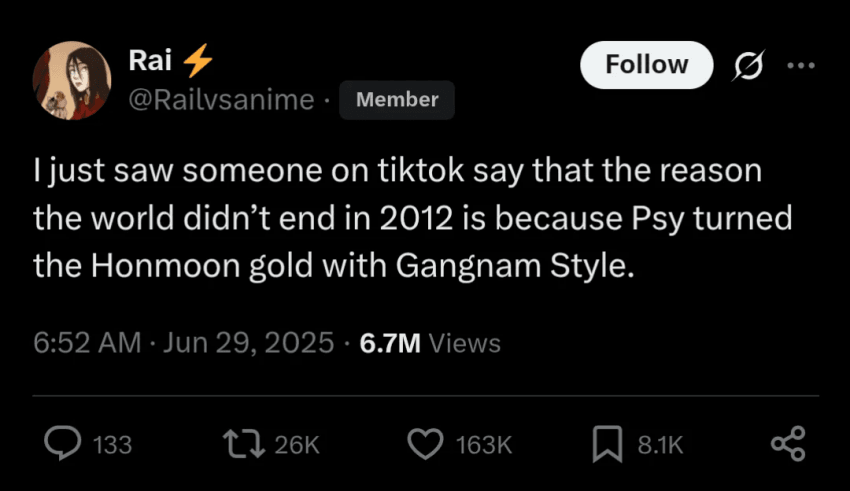The height and width of the screenshot is (491, 850).
Task: Bookmark this post using the bookmark icon
Action: click(607, 444)
